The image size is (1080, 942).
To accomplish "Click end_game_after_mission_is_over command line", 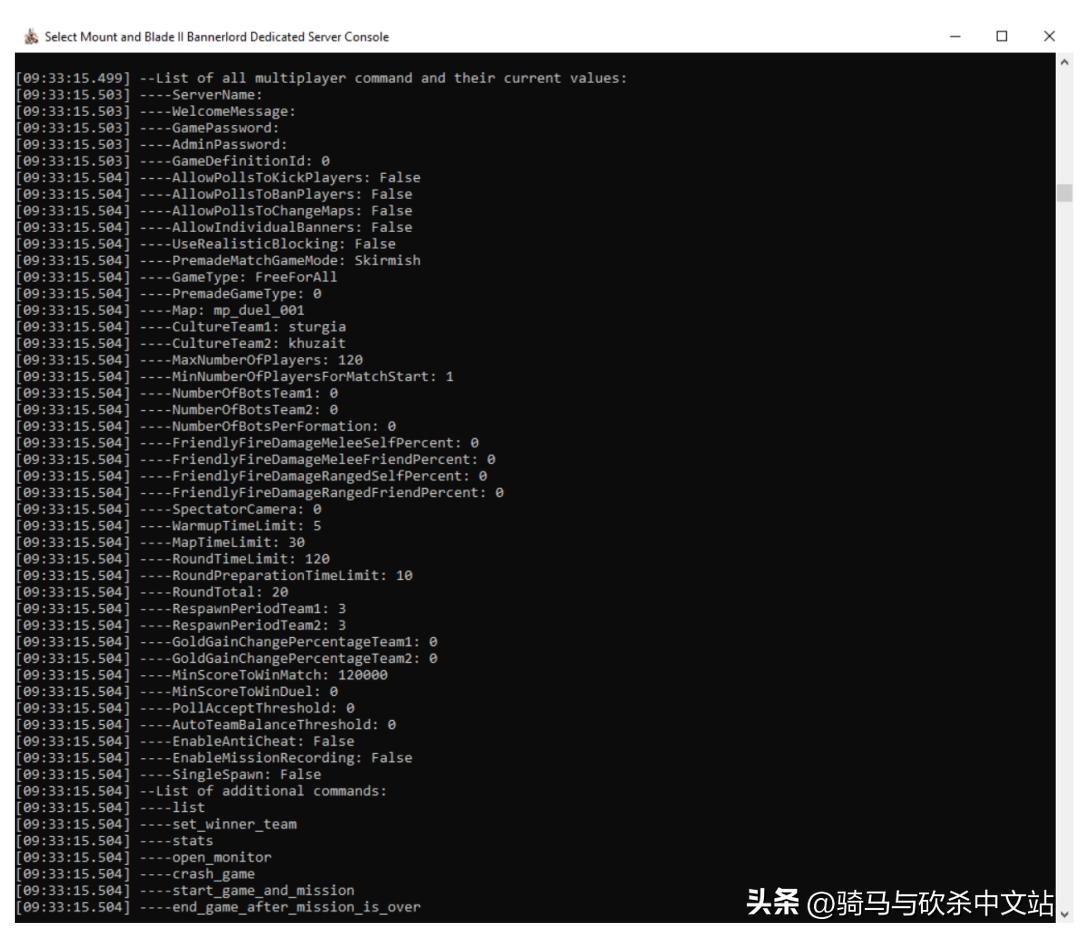I will (x=218, y=907).
